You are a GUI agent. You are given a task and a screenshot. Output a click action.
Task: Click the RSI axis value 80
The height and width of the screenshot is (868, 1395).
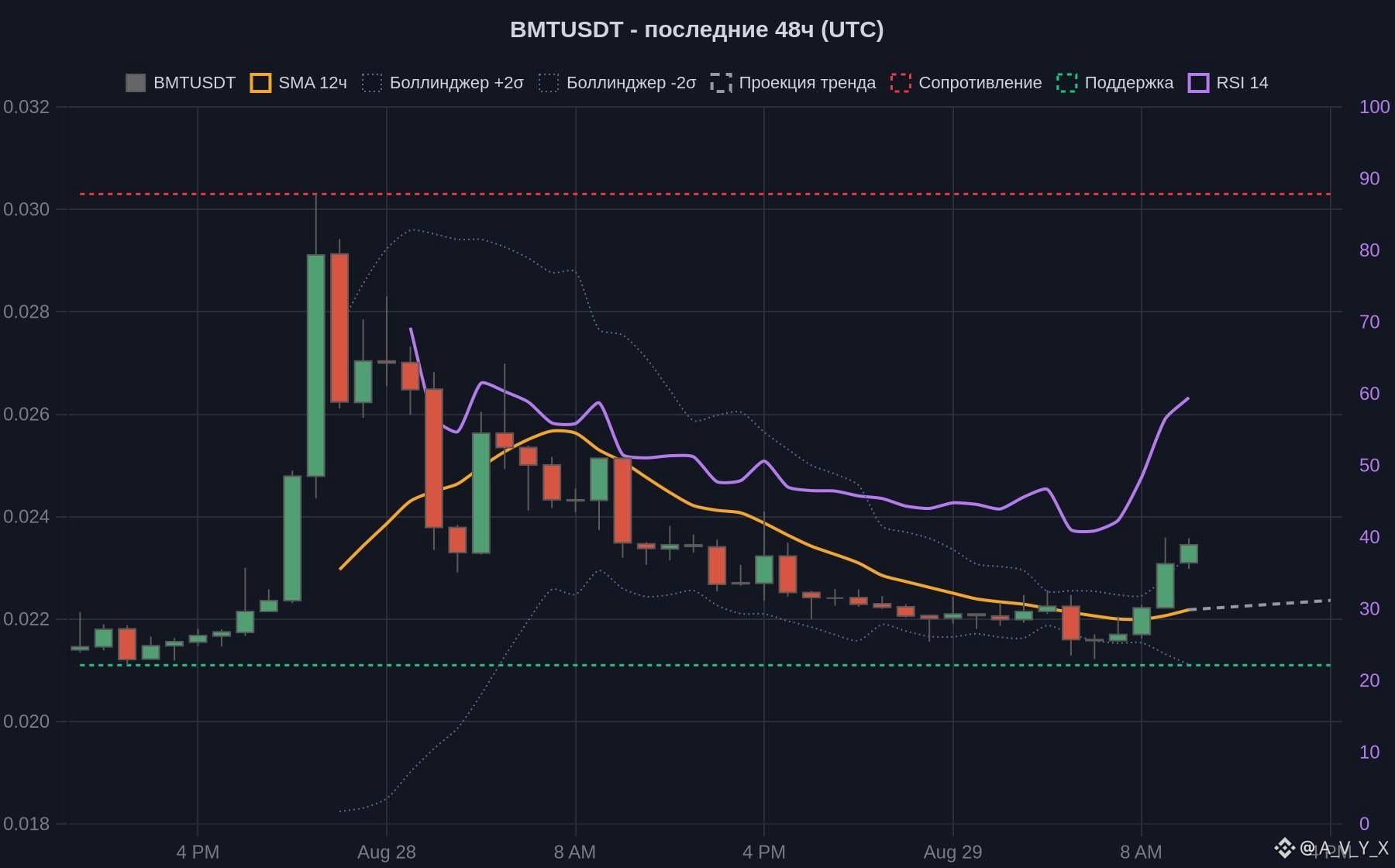point(1369,250)
